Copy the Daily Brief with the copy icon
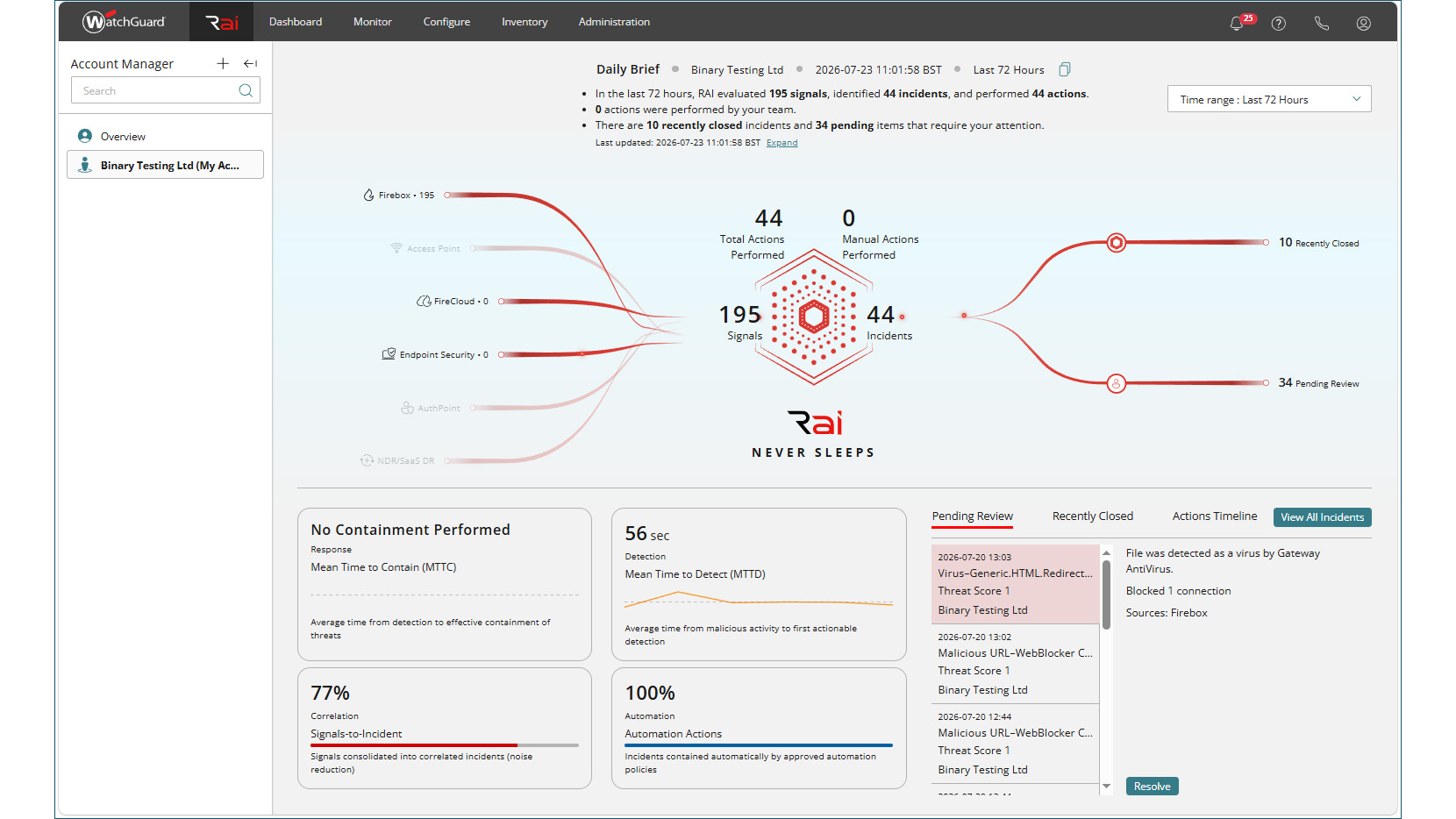The image size is (1456, 819). 1065,69
